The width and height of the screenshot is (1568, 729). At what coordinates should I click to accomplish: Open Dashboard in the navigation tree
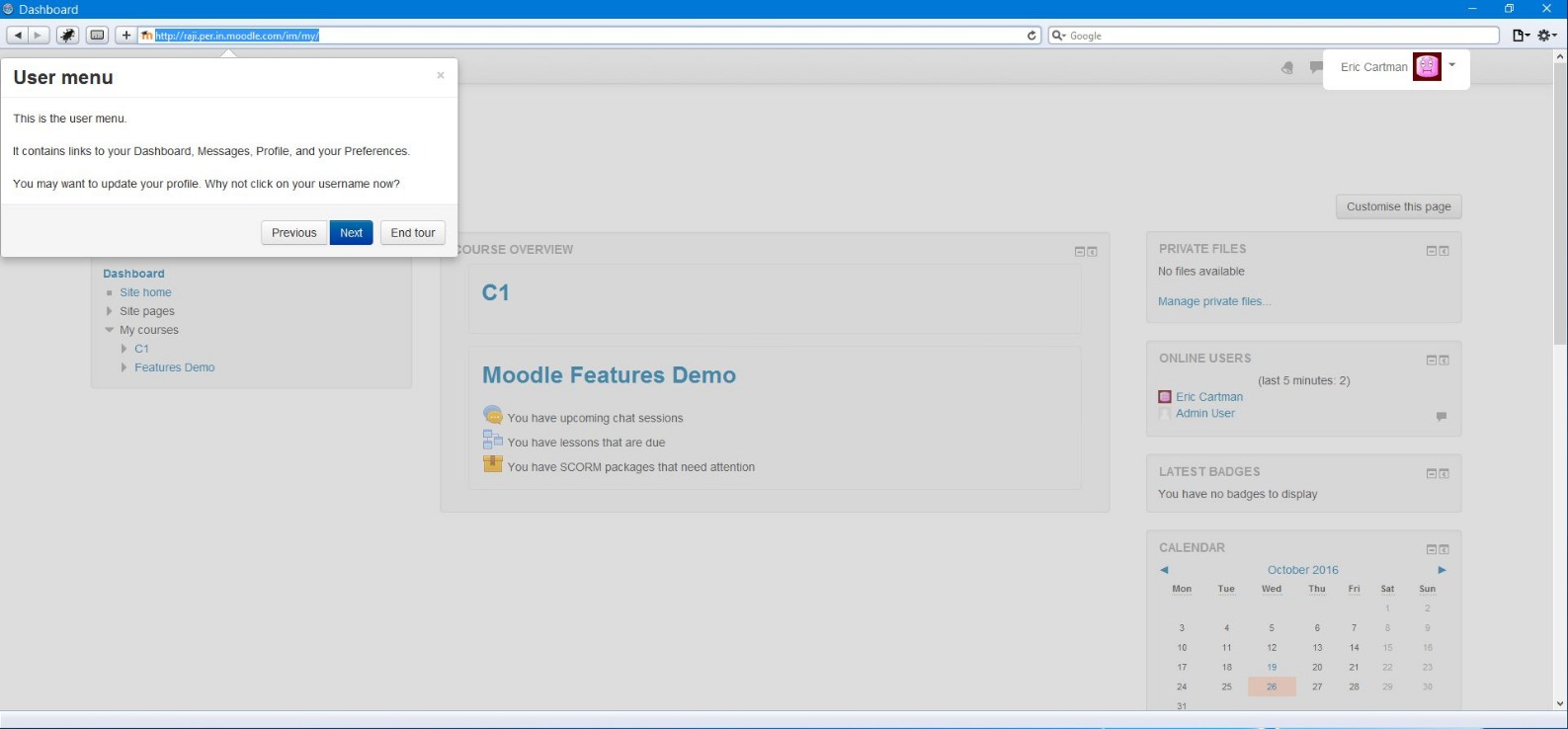pyautogui.click(x=133, y=274)
